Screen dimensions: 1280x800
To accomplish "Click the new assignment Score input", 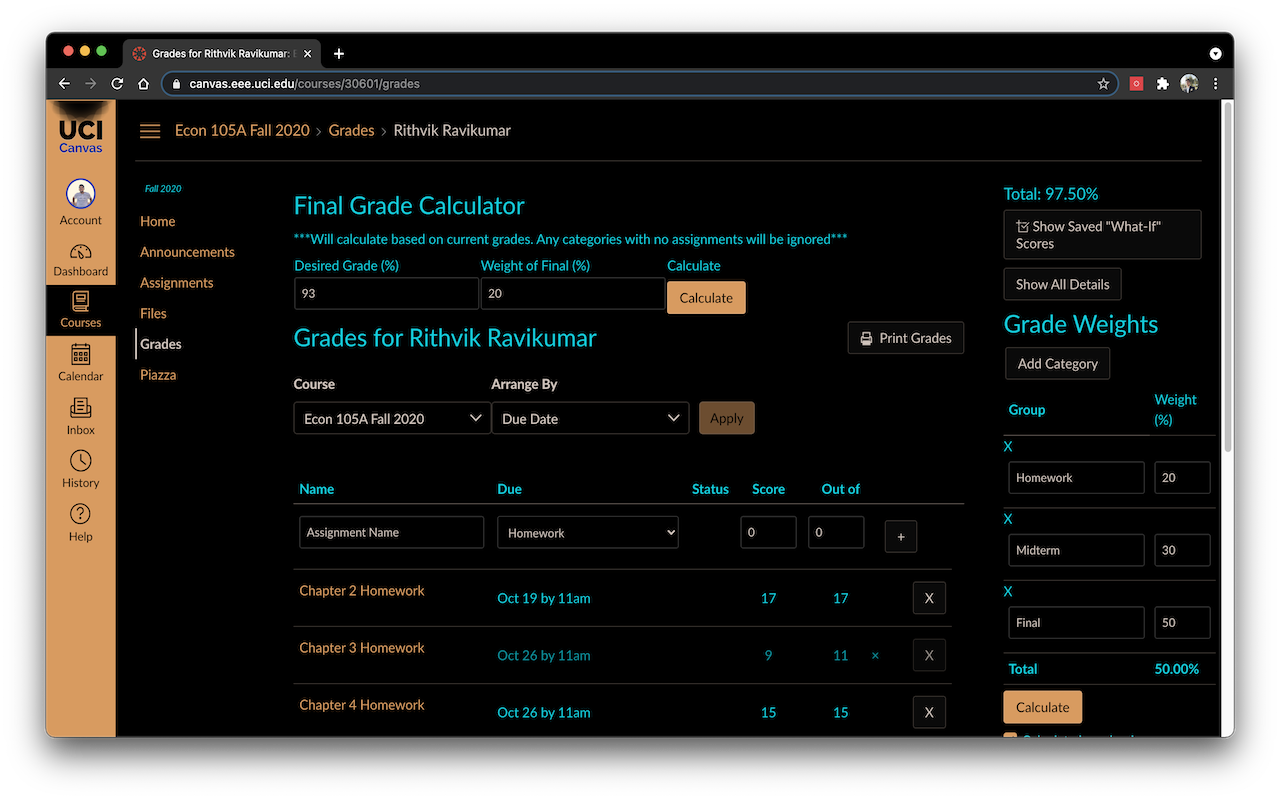I will (768, 532).
